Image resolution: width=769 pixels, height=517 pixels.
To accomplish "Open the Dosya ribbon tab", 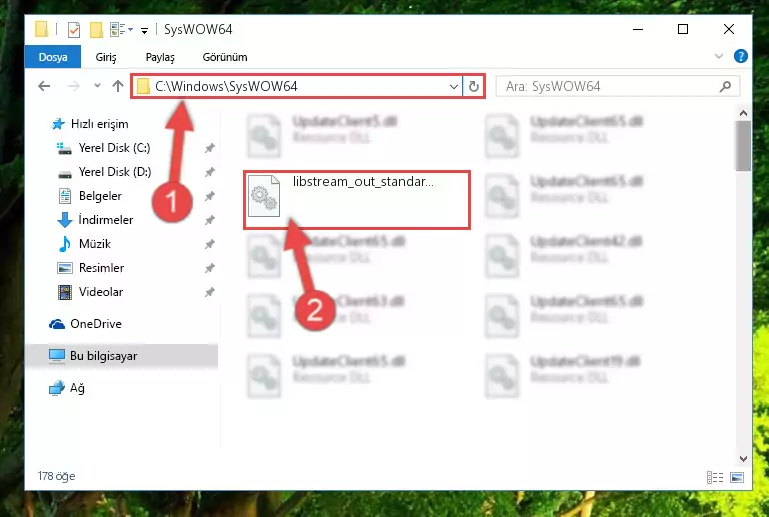I will (53, 57).
